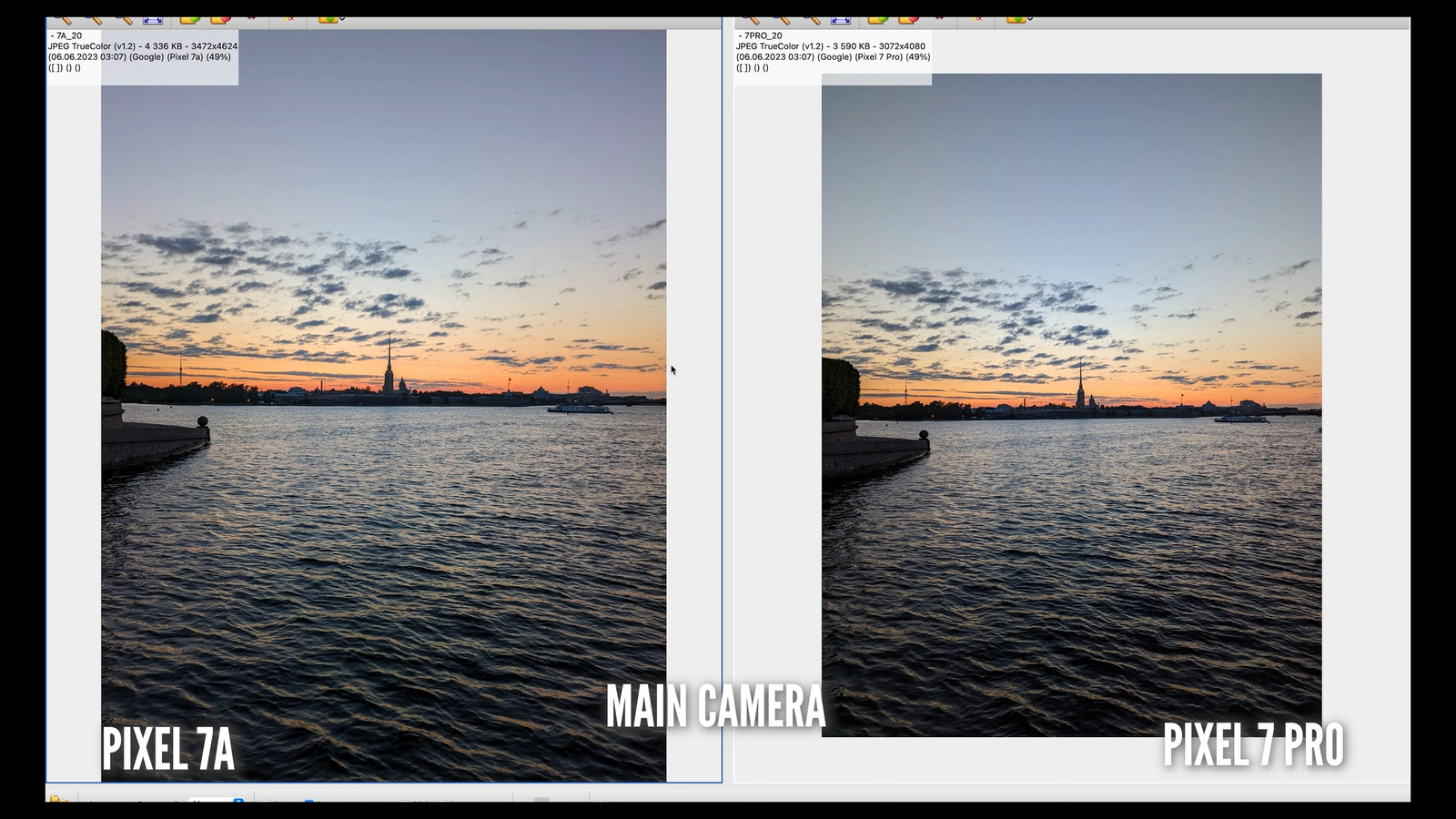The height and width of the screenshot is (819, 1456).
Task: Click third magnifier icon in right pane toolbar
Action: [811, 19]
